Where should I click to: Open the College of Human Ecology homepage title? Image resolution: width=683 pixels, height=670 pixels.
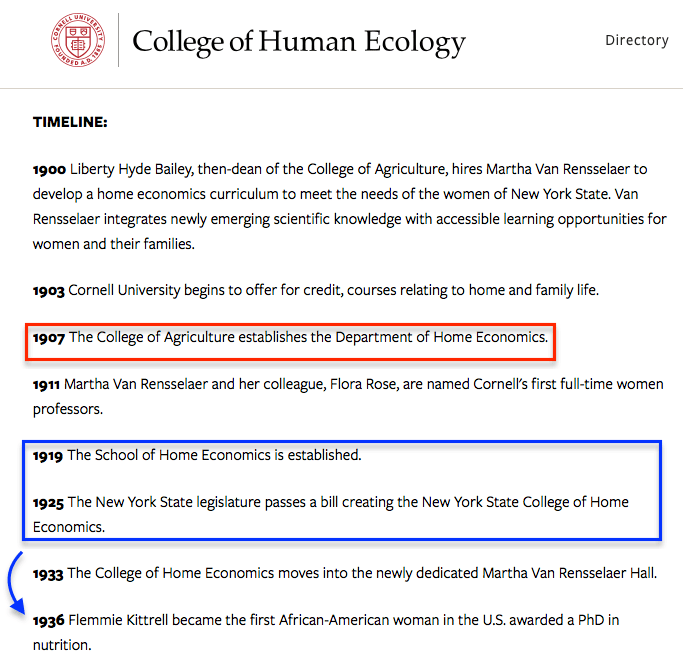tap(298, 41)
